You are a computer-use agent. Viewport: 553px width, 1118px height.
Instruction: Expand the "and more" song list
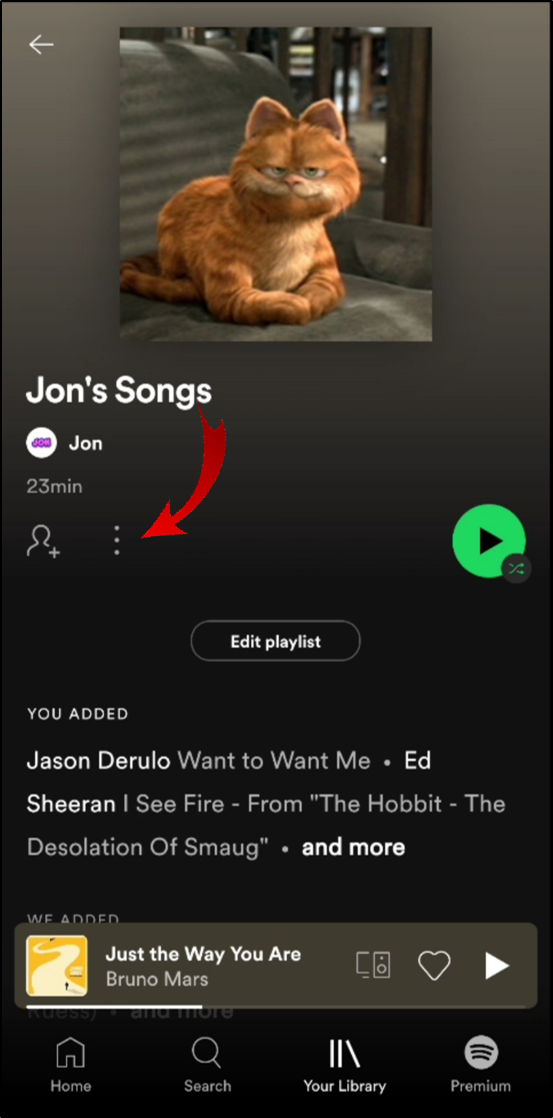click(353, 847)
